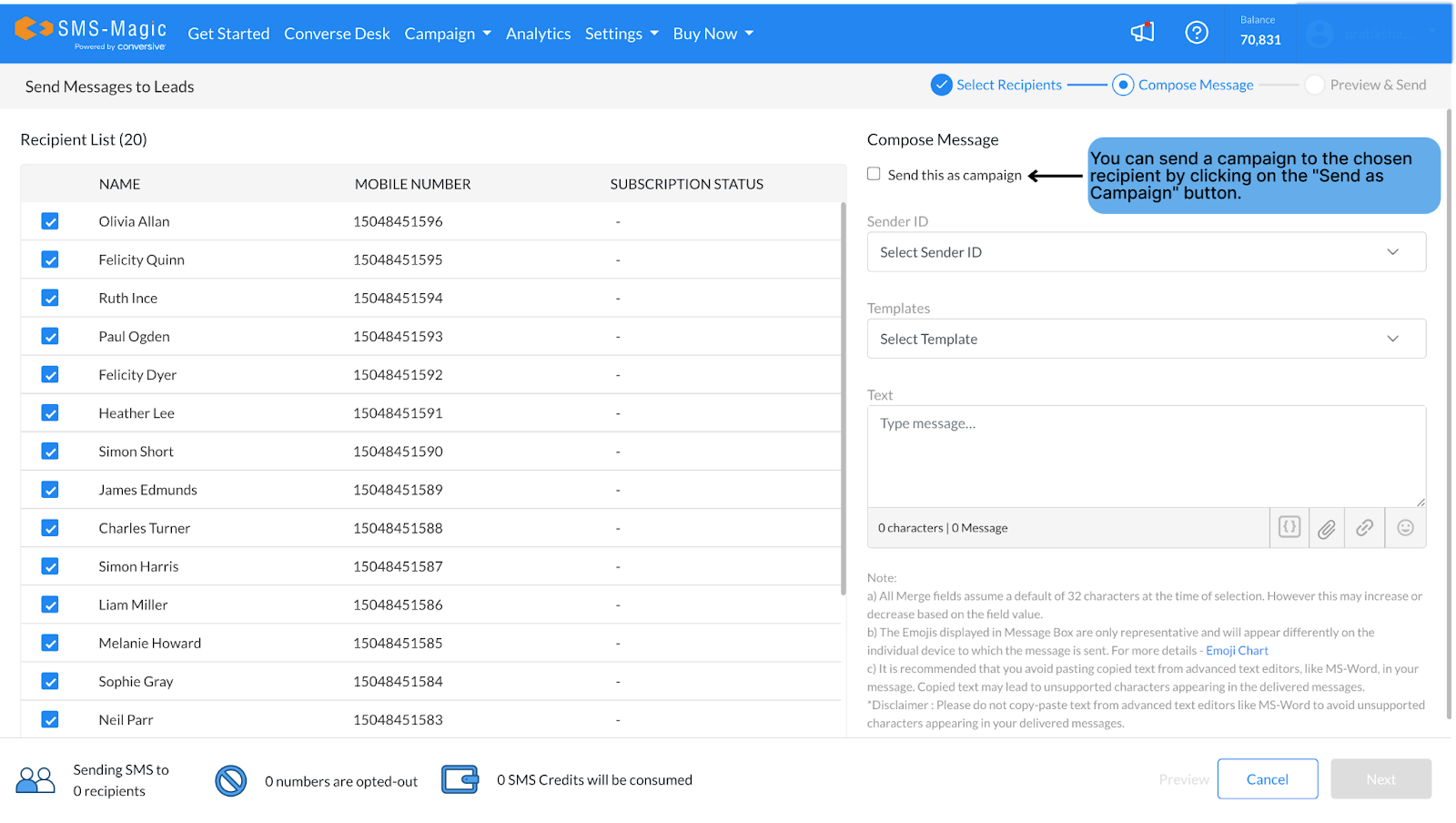Click mobile number 15048451596
1456x823 pixels.
tap(398, 221)
